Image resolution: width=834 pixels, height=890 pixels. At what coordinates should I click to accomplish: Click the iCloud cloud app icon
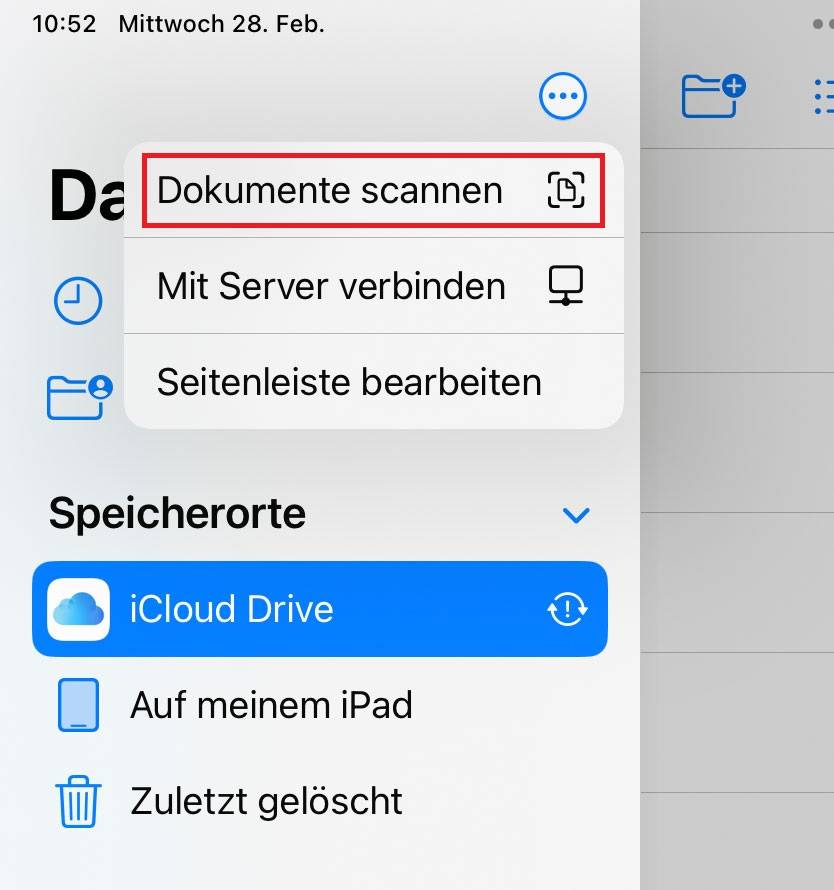coord(78,609)
